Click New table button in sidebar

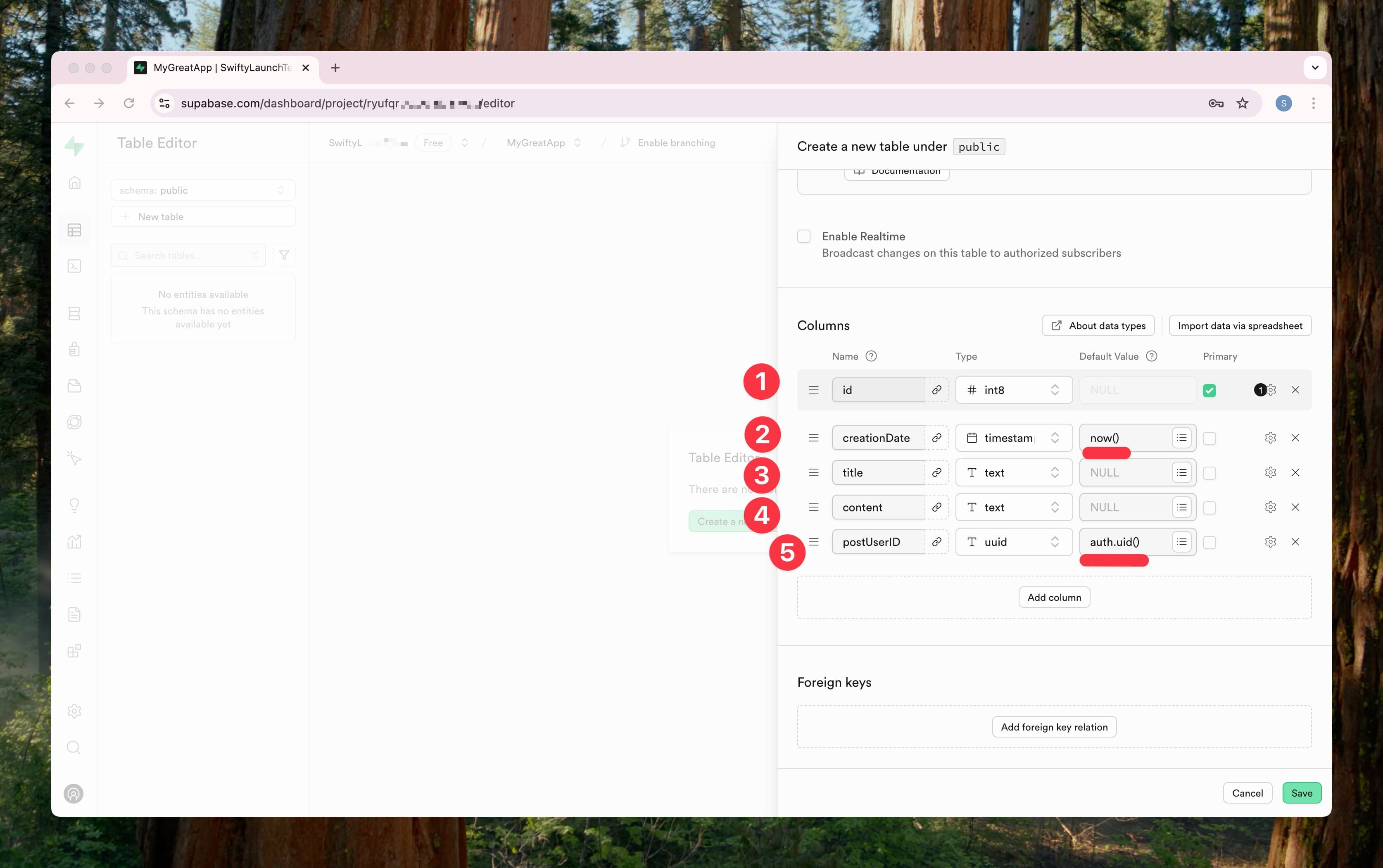click(203, 216)
